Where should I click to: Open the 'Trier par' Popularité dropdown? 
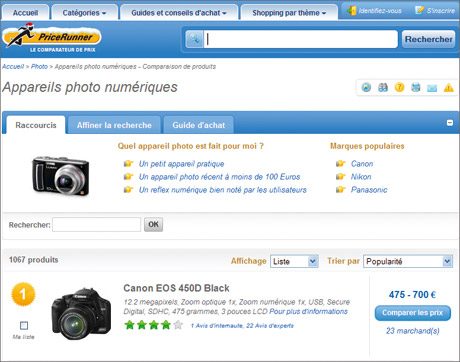point(408,261)
